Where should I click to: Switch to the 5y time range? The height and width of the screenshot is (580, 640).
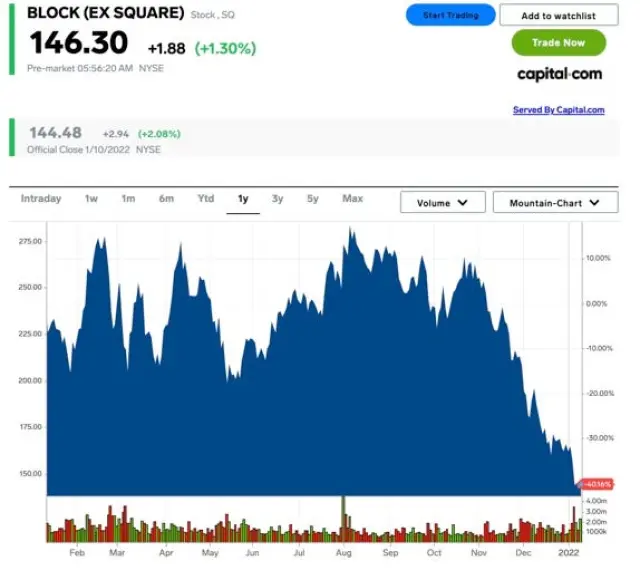pos(313,199)
